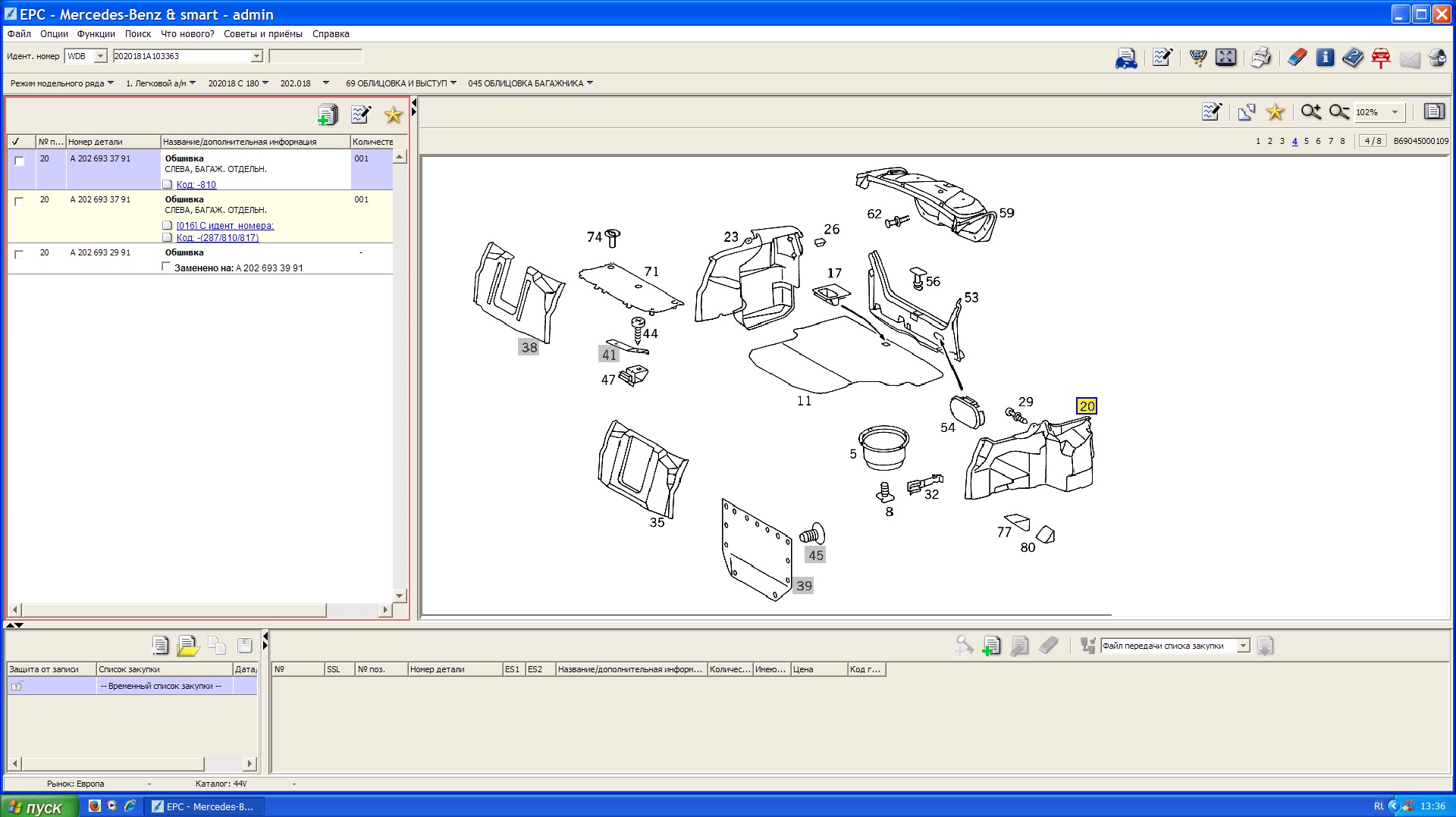This screenshot has height=817, width=1456.
Task: Tick the small box beside 'Код: -(287/810/817)'
Action: click(168, 237)
